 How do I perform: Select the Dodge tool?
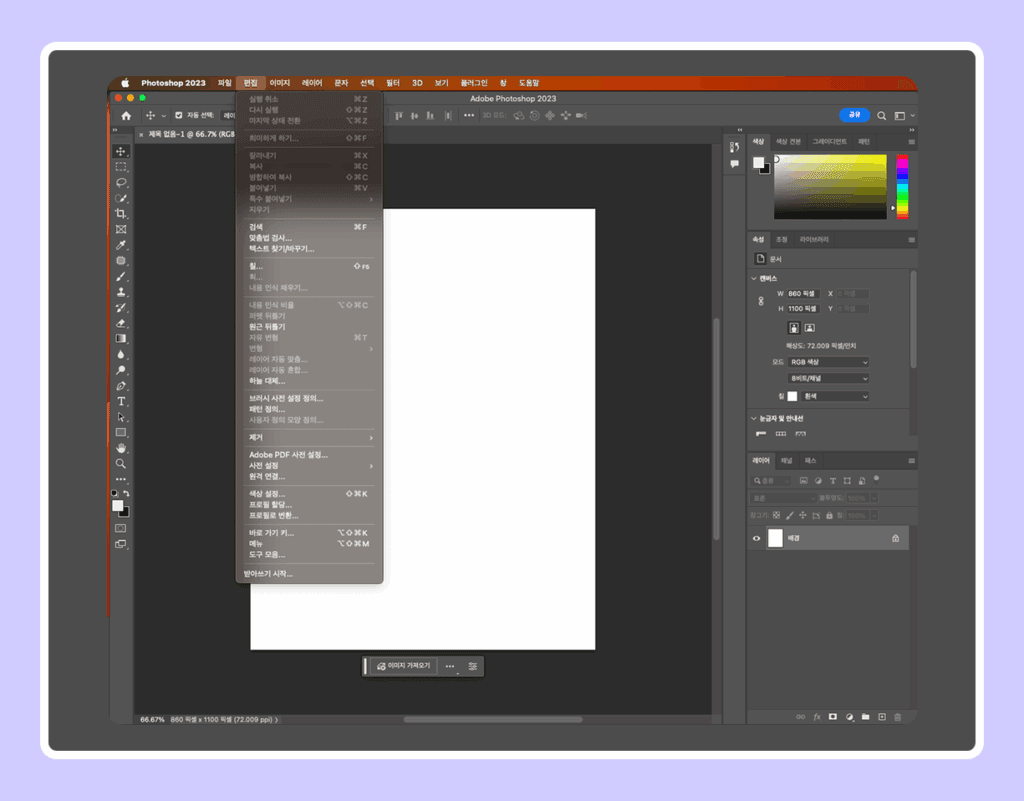pyautogui.click(x=121, y=370)
